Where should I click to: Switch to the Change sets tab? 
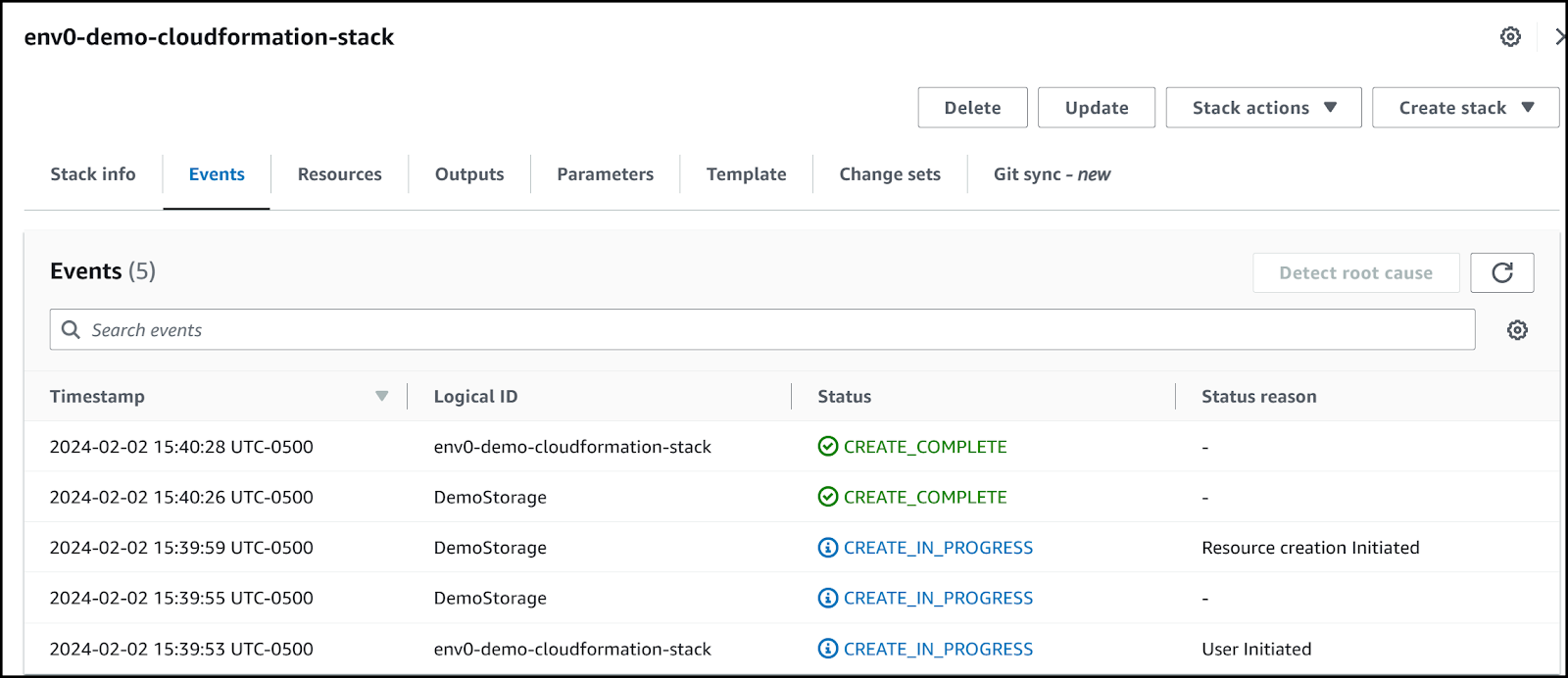click(890, 174)
